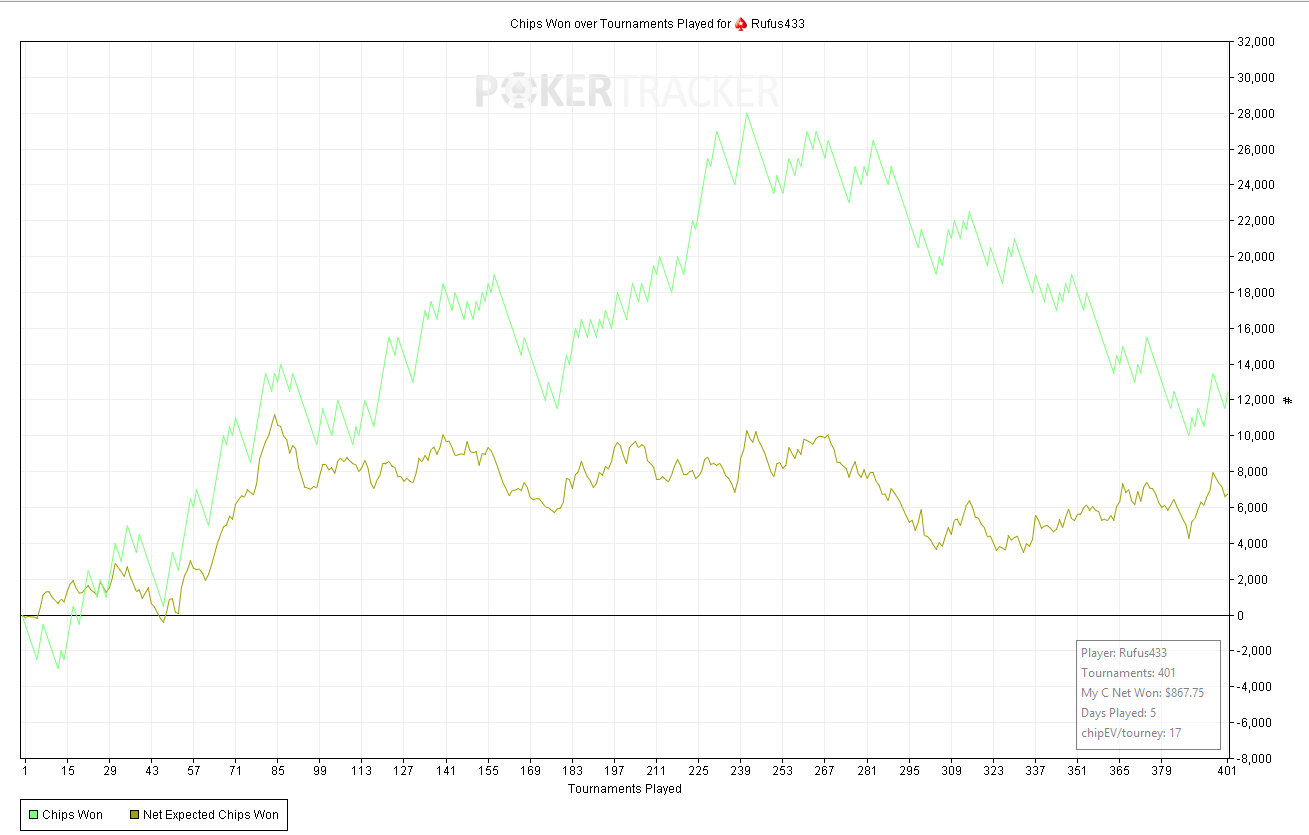Click the olive Net Expected Chips Won swatch

(x=134, y=815)
